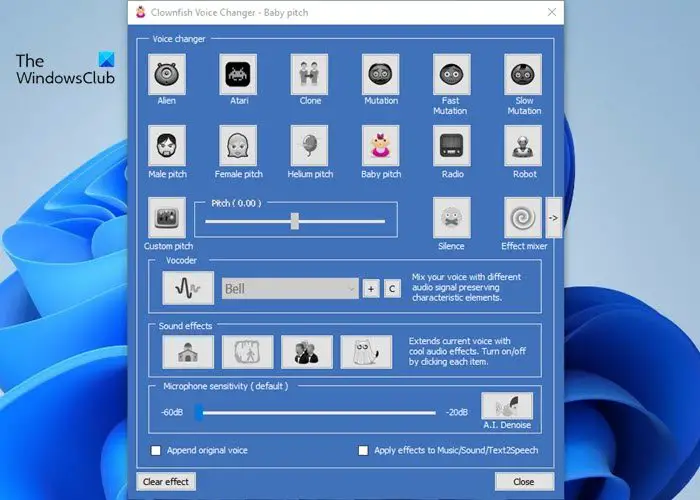Choose the Radio voice effect
Screen dimensions: 700x500
tap(451, 146)
